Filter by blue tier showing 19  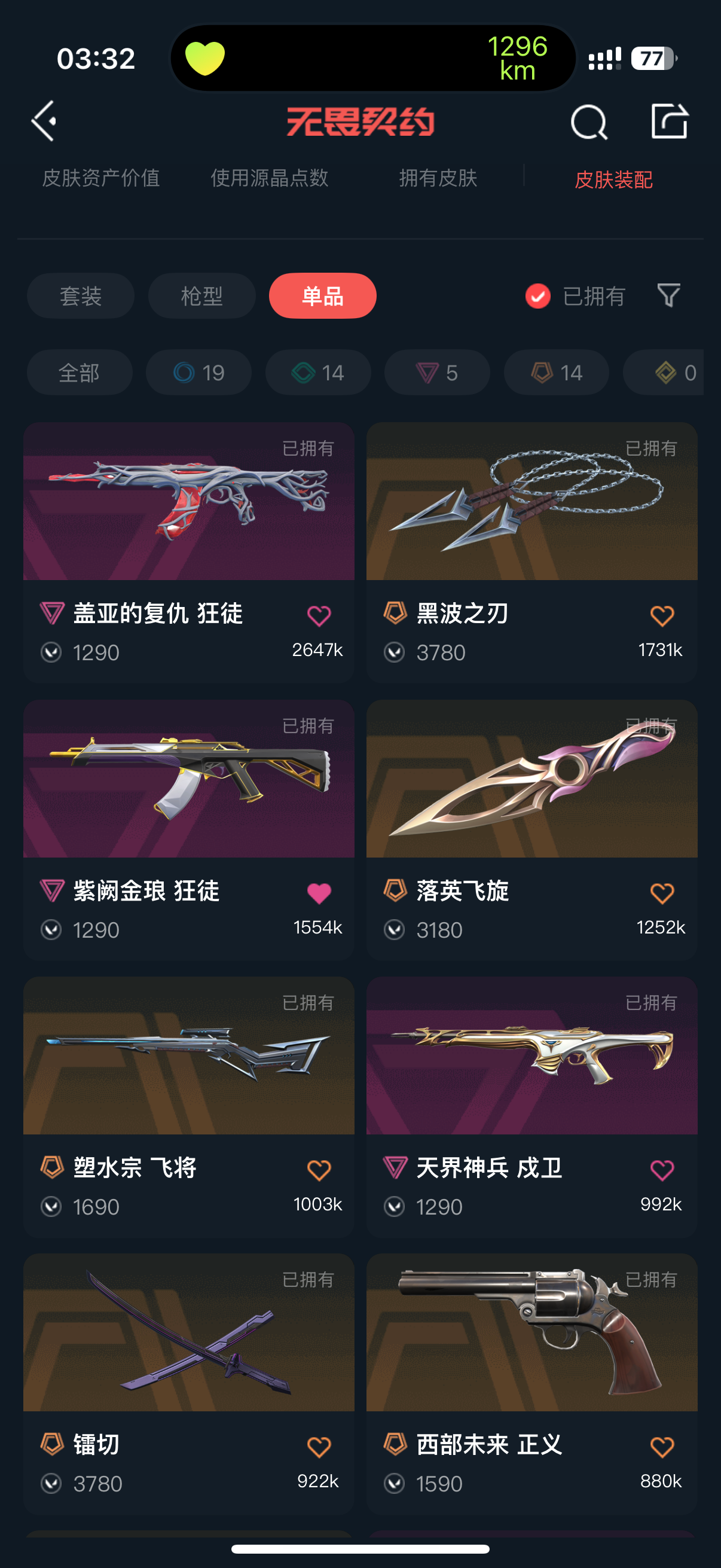(199, 373)
